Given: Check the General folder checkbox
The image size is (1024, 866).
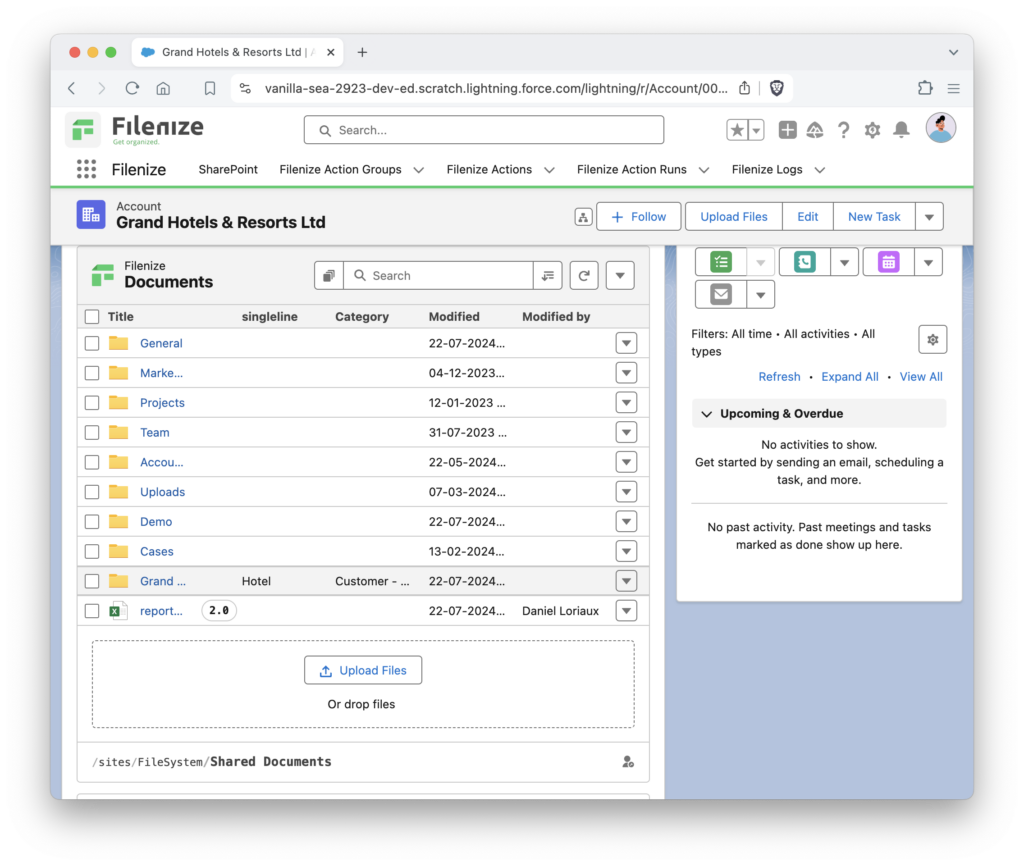Looking at the screenshot, I should point(92,344).
